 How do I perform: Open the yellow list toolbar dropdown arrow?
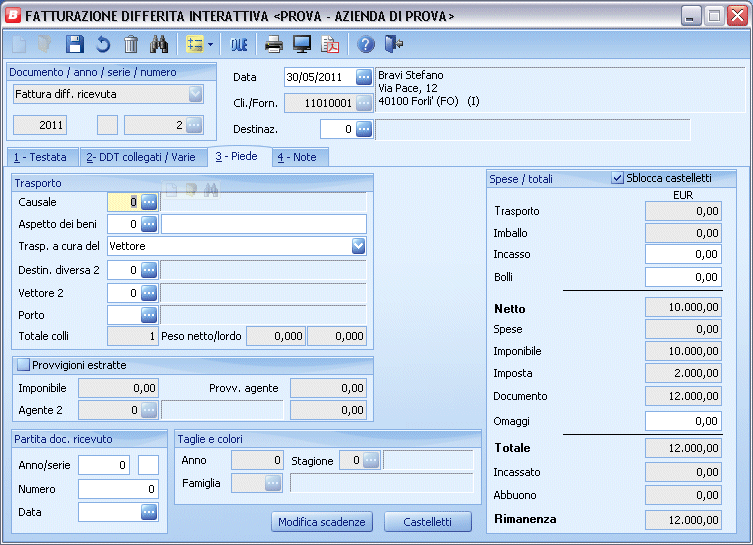(x=210, y=45)
